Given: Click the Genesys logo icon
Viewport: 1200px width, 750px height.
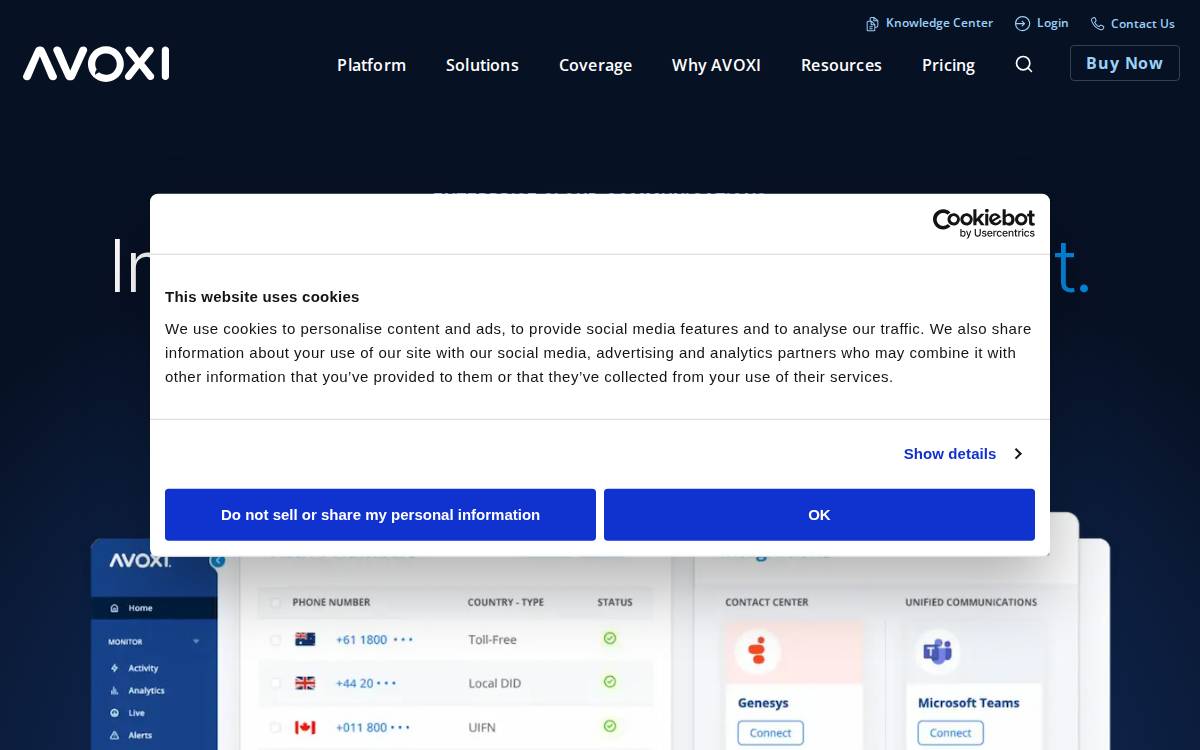Looking at the screenshot, I should tap(757, 651).
